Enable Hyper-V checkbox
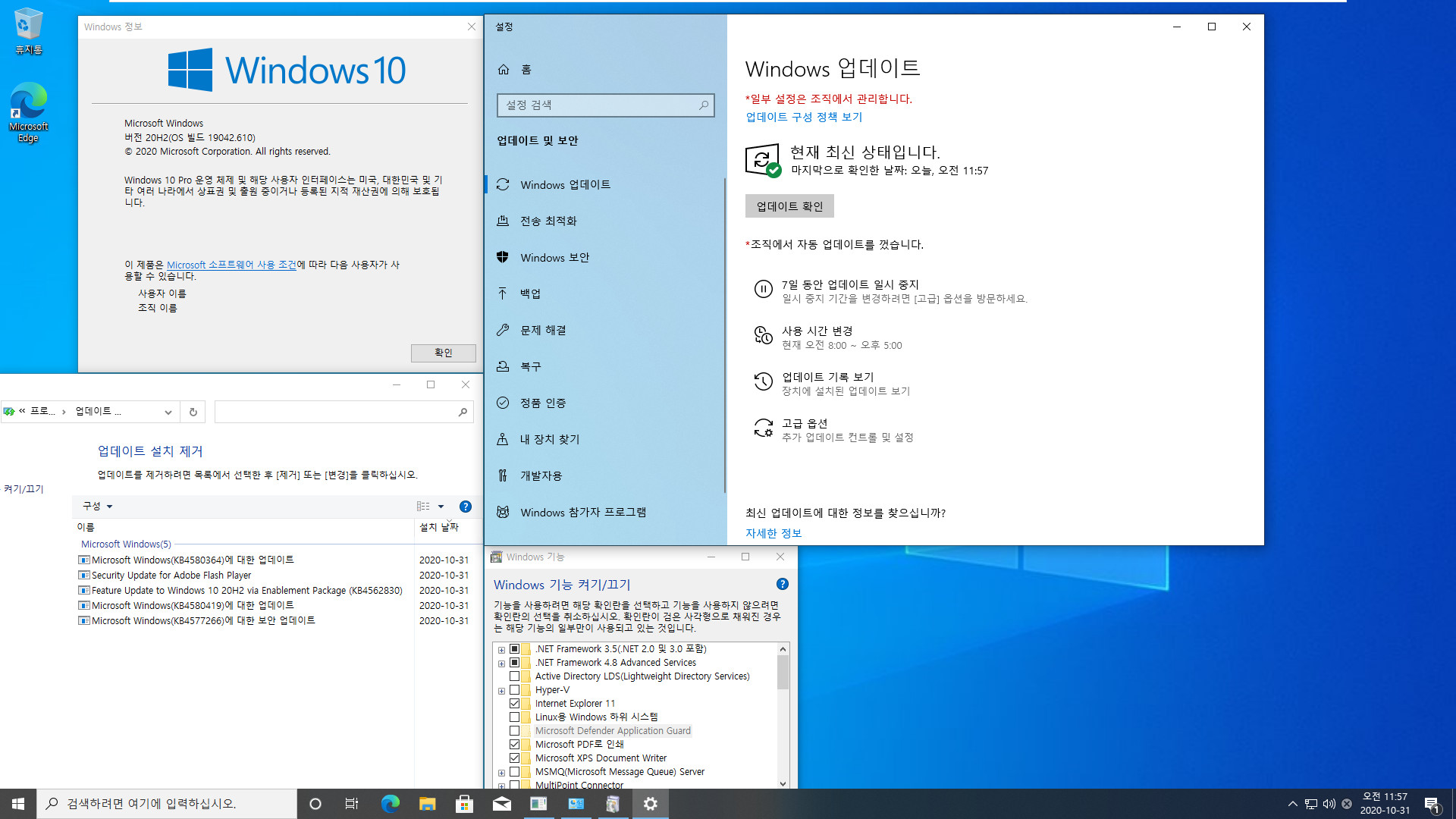The height and width of the screenshot is (819, 1456). pos(514,690)
